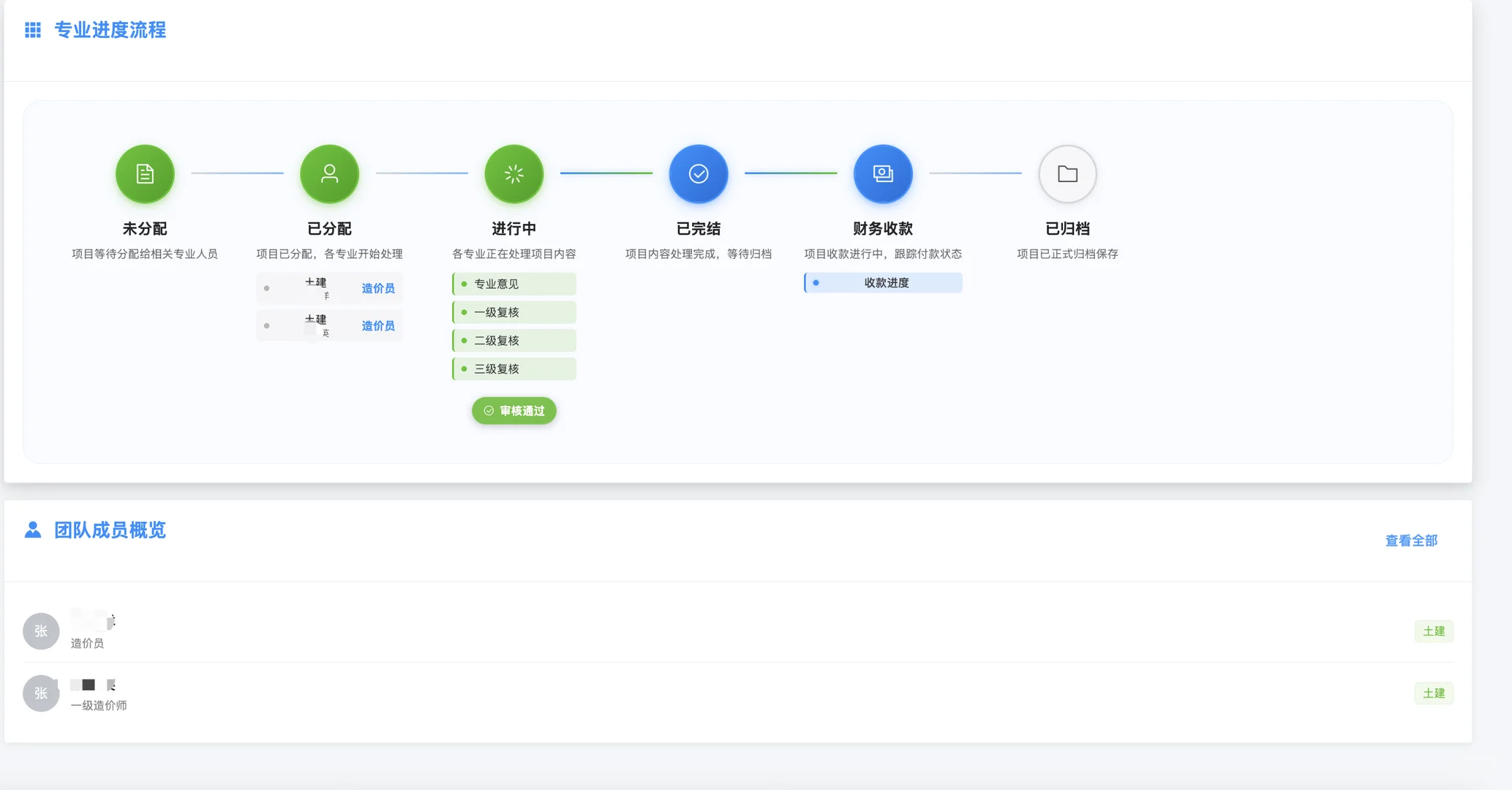Click the 造价员 member avatar

click(40, 631)
